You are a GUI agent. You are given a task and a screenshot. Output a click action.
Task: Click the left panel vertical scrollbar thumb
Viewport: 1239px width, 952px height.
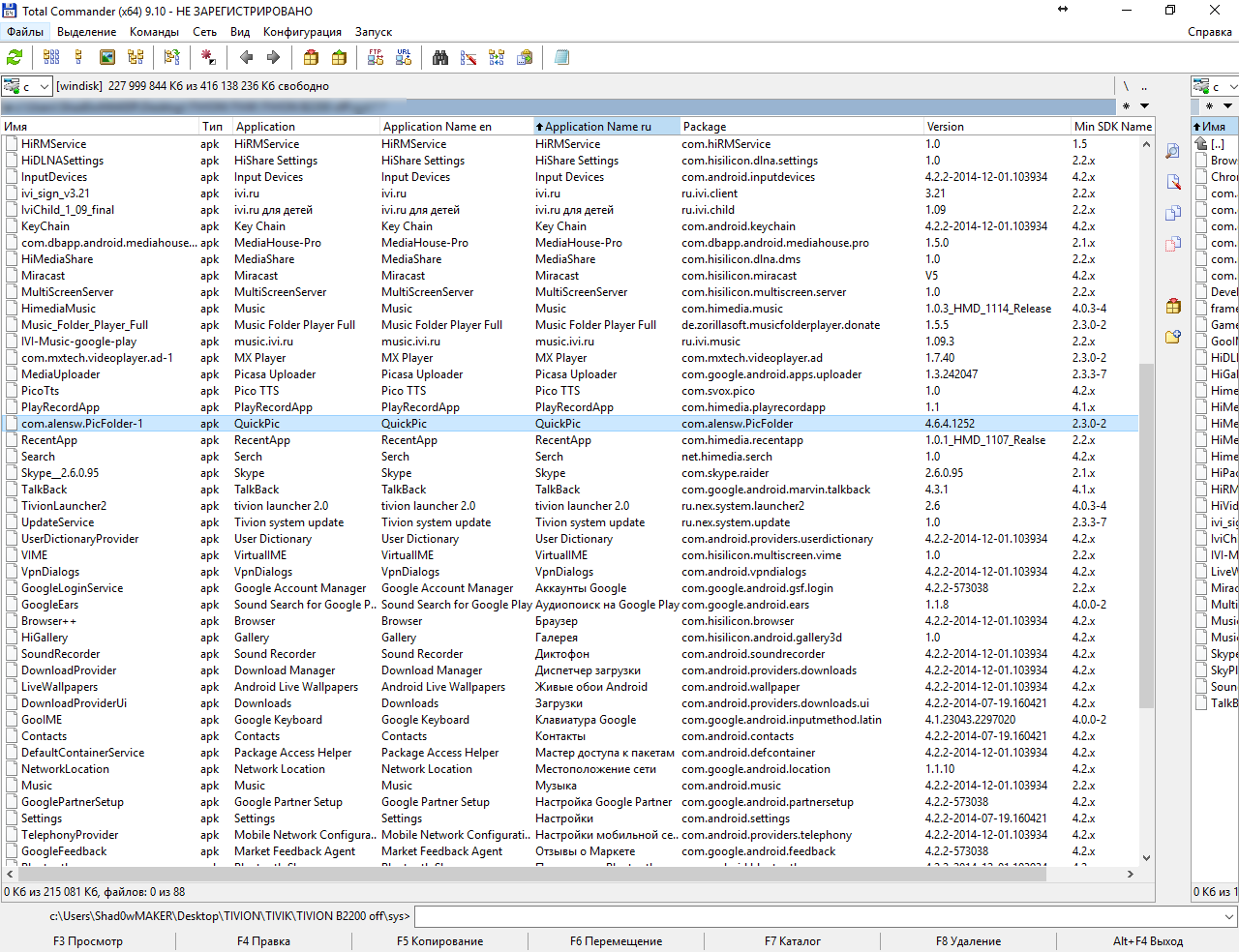pos(1146,536)
